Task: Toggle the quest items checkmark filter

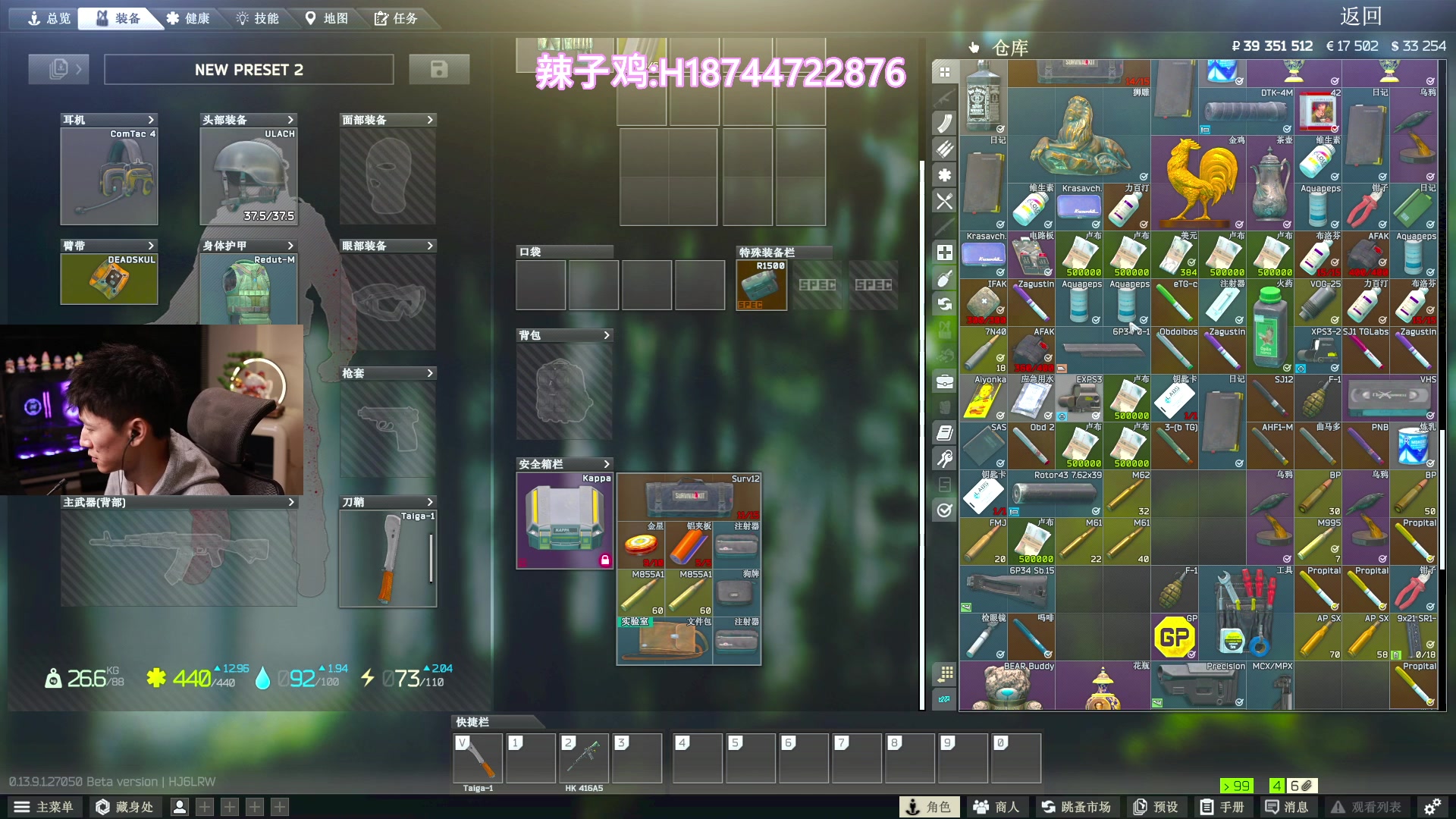Action: pyautogui.click(x=944, y=510)
